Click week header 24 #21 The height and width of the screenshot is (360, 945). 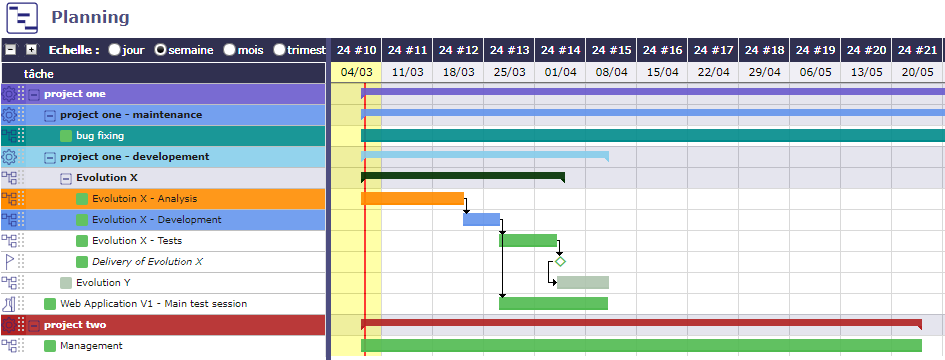917,50
